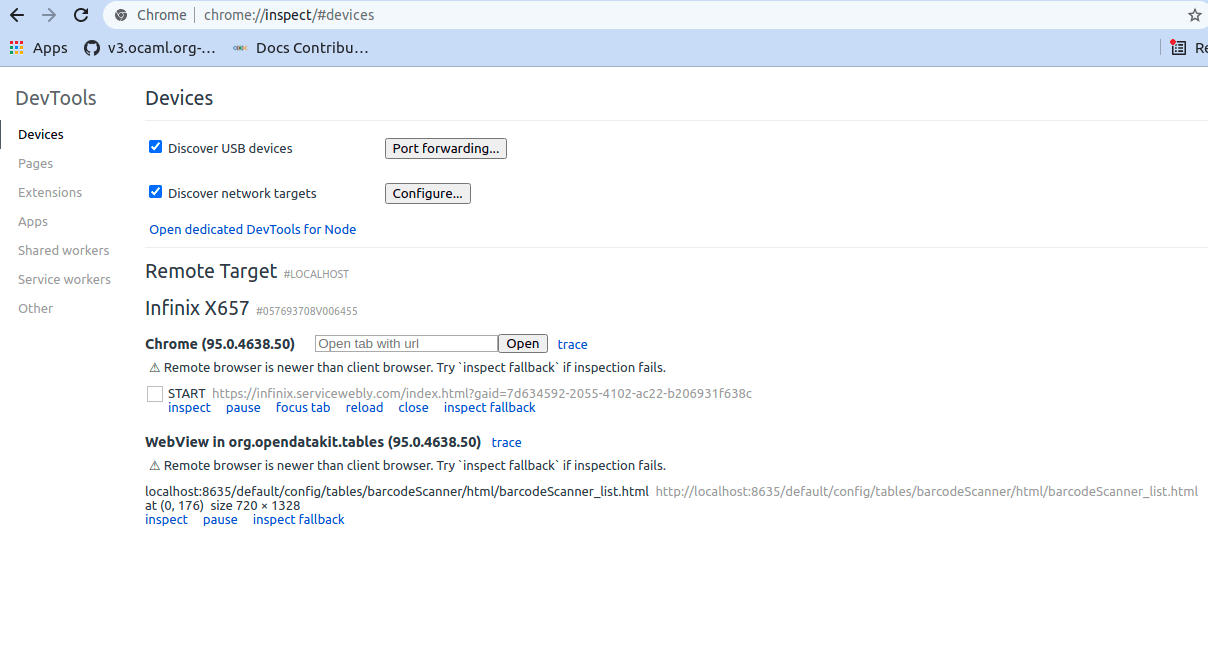Screen dimensions: 1208x669
Task: Select Apps in the DevTools sidebar
Action: pyautogui.click(x=33, y=221)
